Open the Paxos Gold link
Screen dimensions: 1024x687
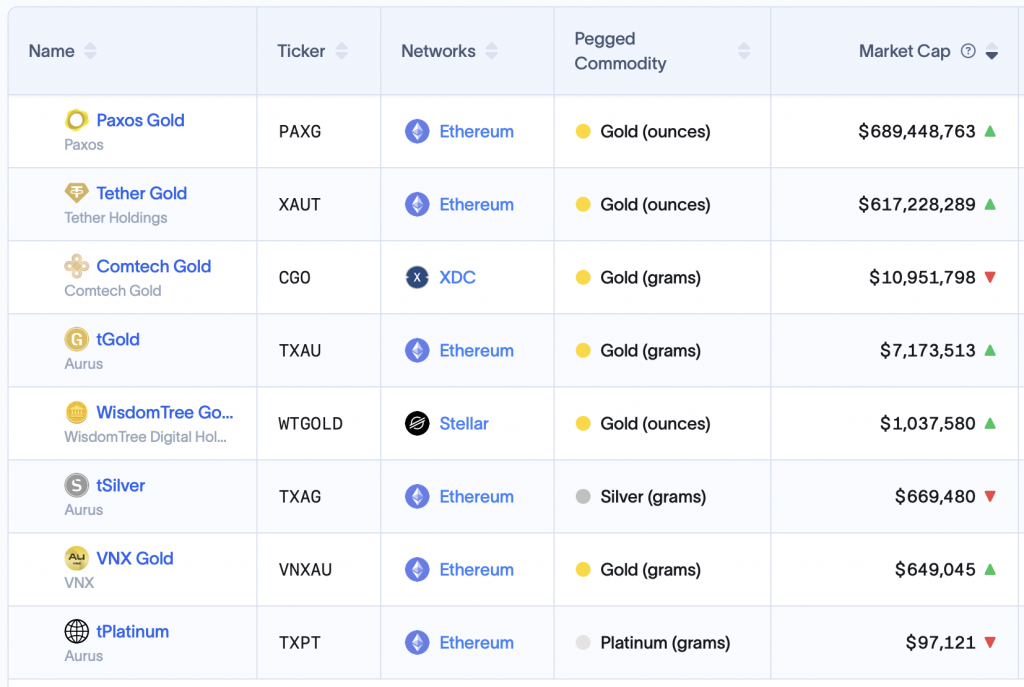point(140,120)
